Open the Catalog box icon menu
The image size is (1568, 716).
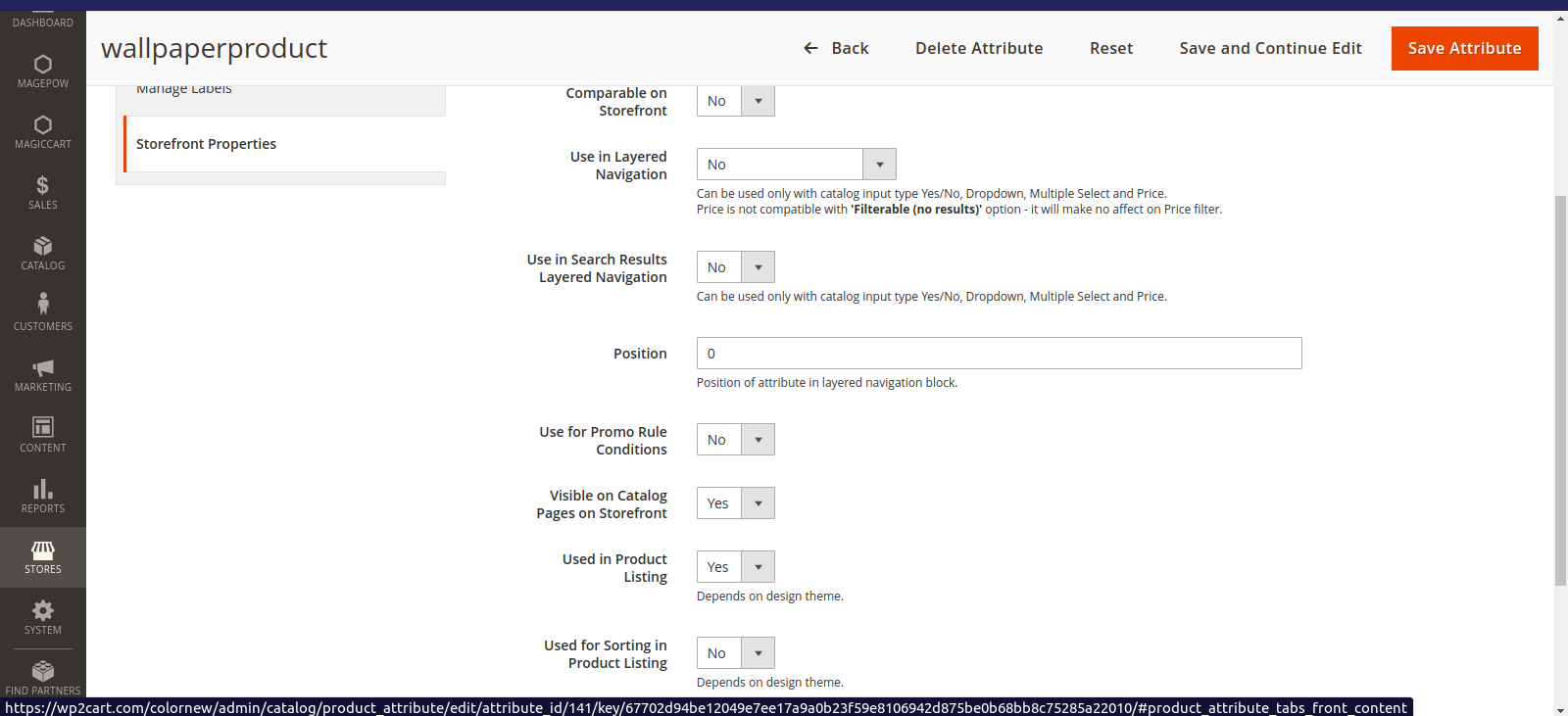43,254
